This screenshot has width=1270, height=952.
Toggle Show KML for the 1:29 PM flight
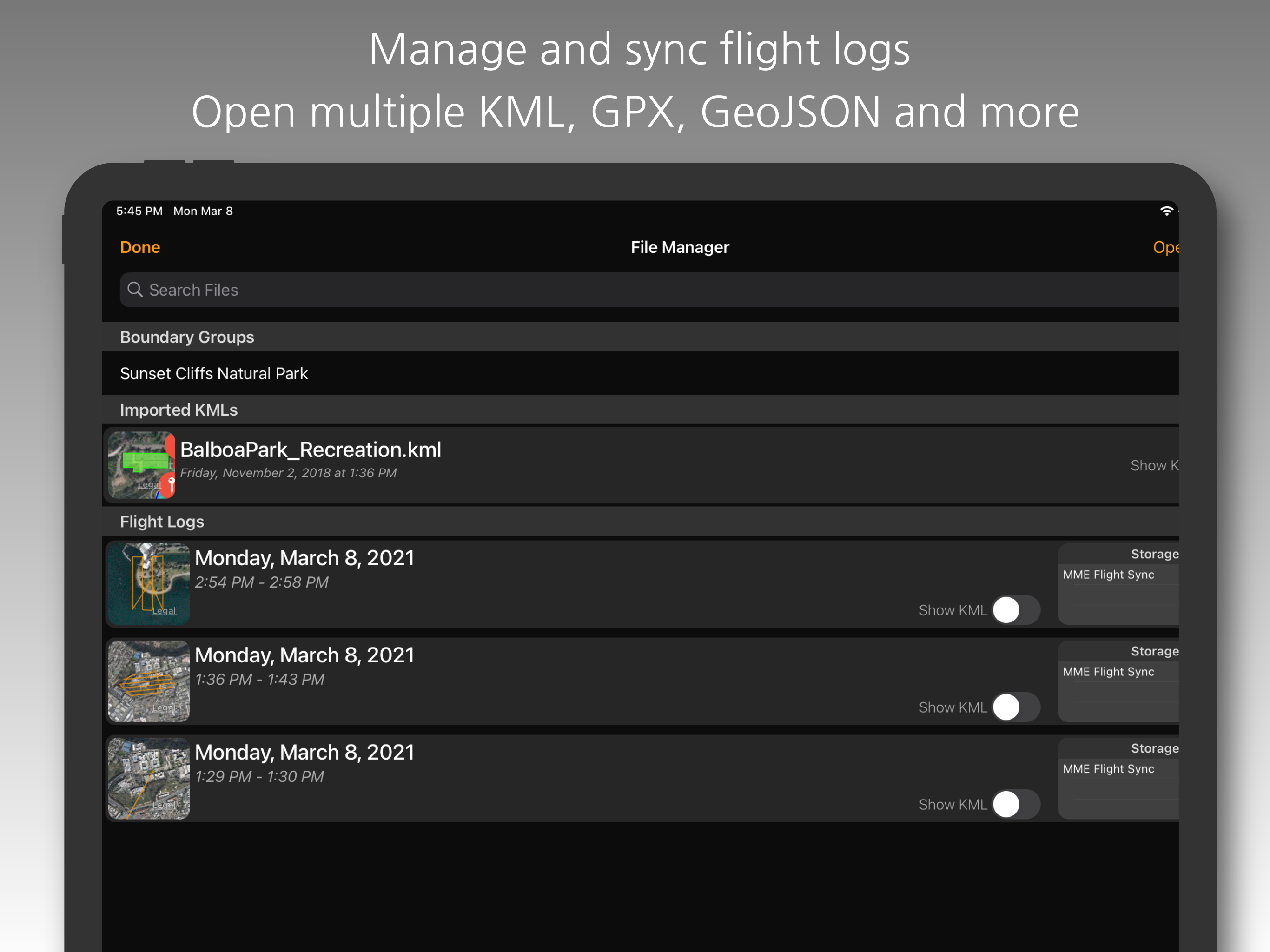1015,804
